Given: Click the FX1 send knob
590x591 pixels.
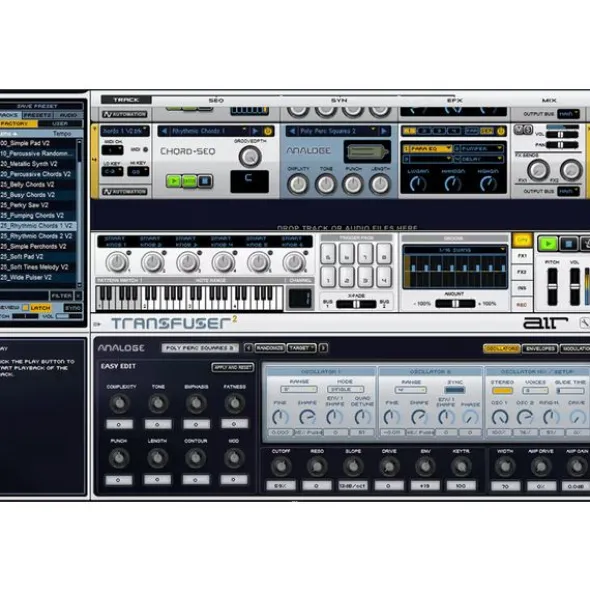Looking at the screenshot, I should tap(538, 170).
